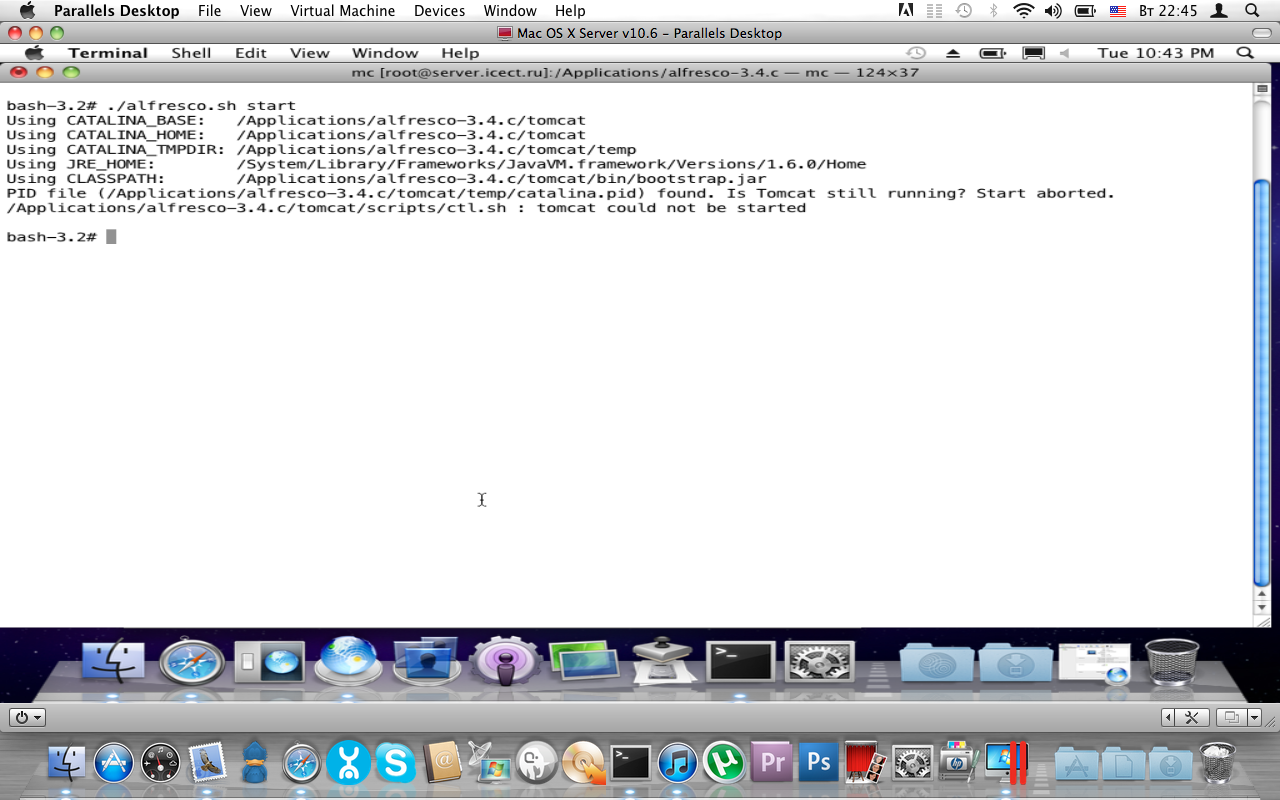Open Server Preferences in the guest dock
Viewport: 1280px width, 800px height.
tap(270, 661)
